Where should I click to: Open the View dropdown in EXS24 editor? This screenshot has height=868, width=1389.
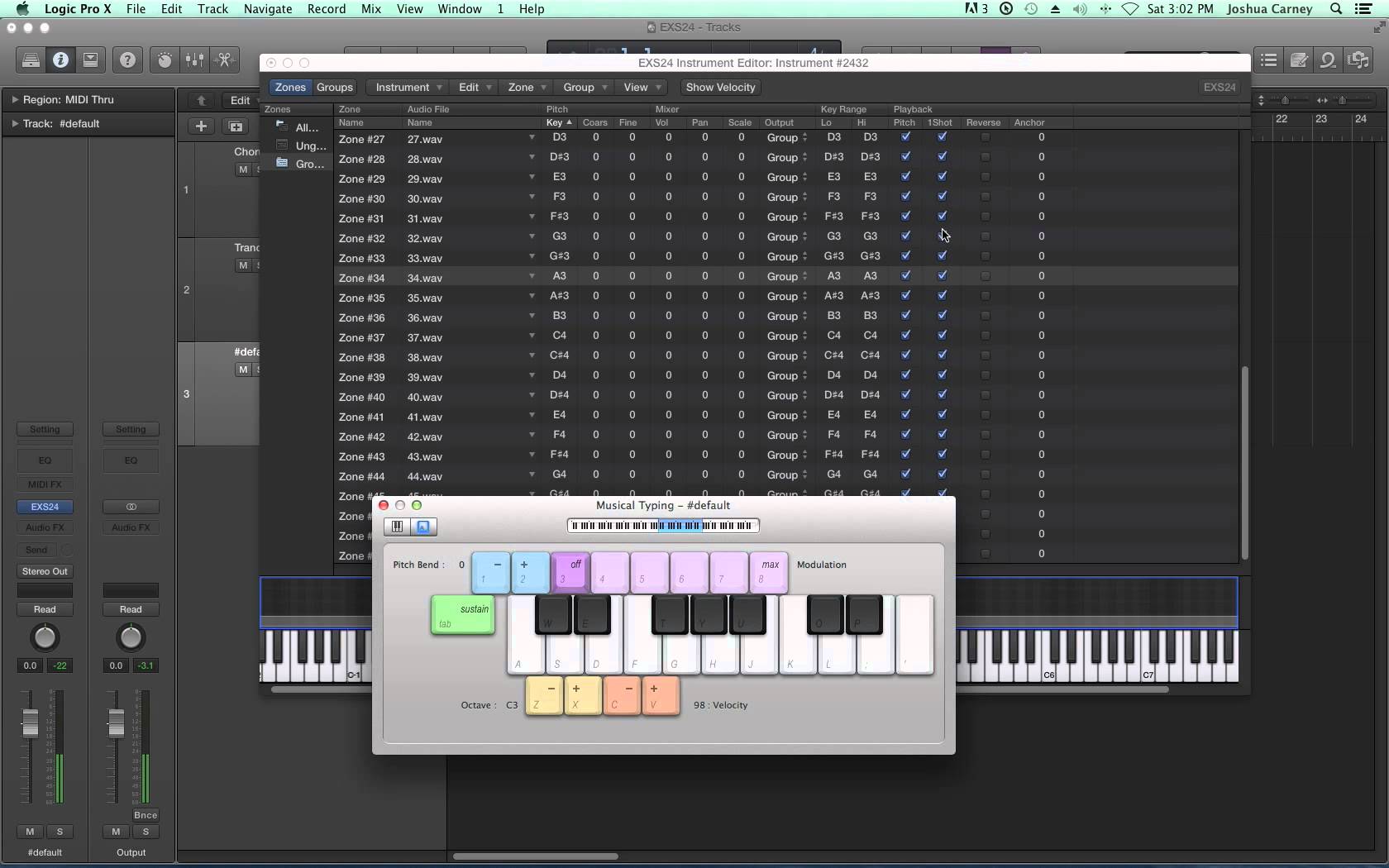(x=642, y=87)
